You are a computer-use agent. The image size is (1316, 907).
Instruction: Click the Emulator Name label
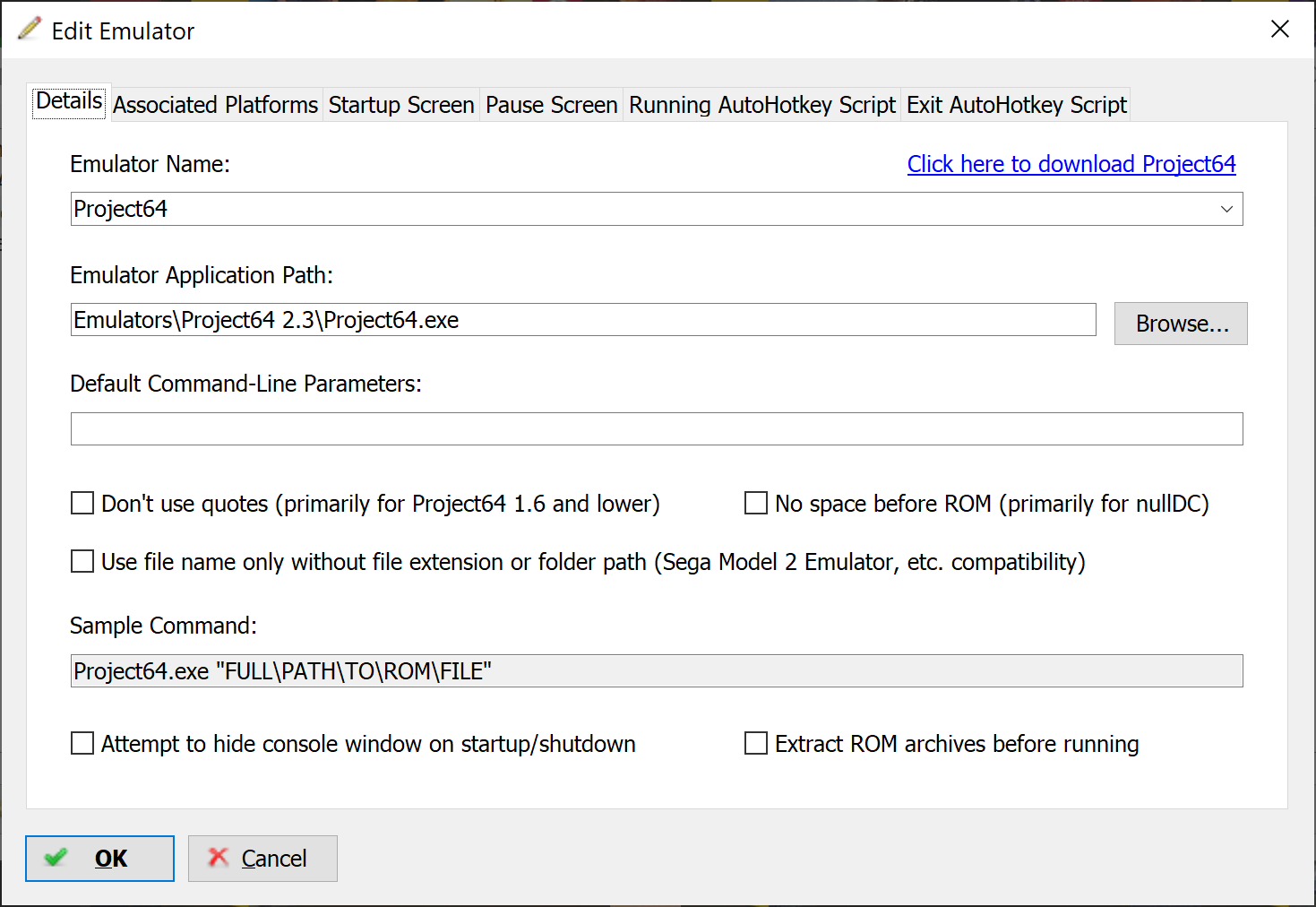150,164
